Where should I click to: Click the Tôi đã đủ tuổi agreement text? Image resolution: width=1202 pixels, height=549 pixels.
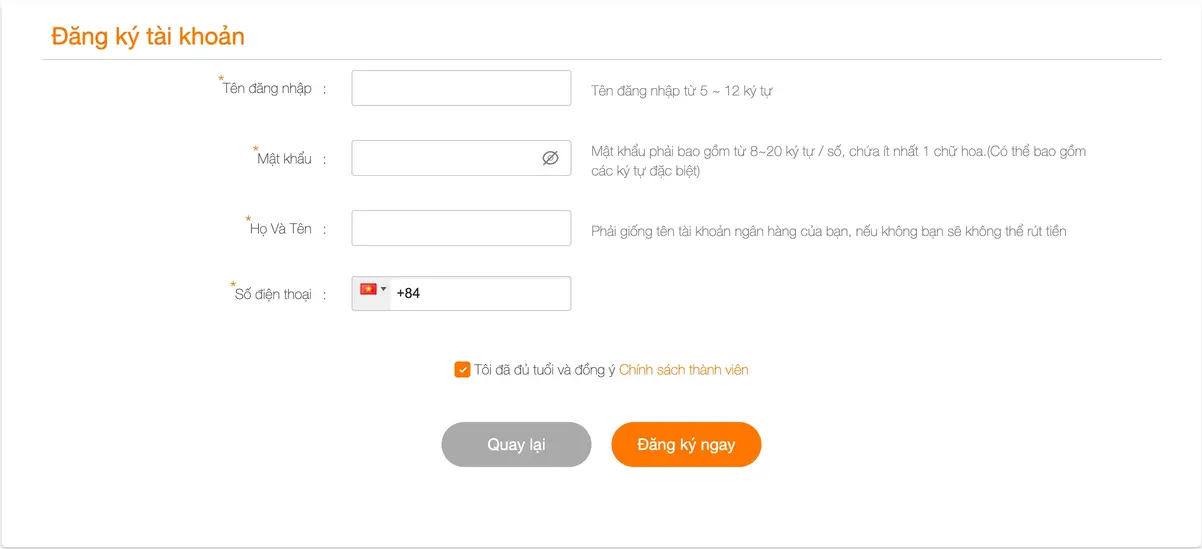click(544, 370)
